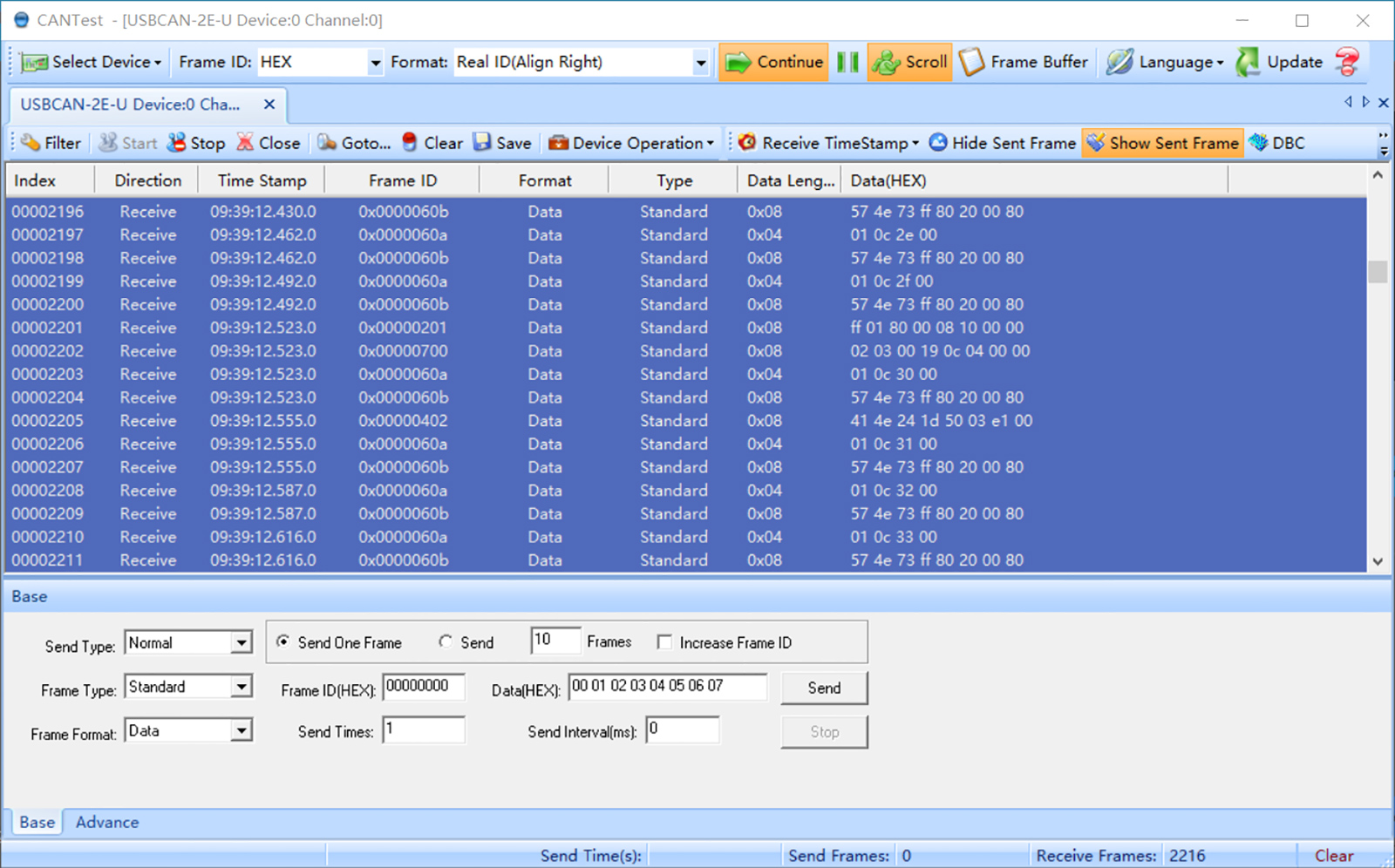Open the Format Real ID dropdown
1395x868 pixels.
pos(700,62)
